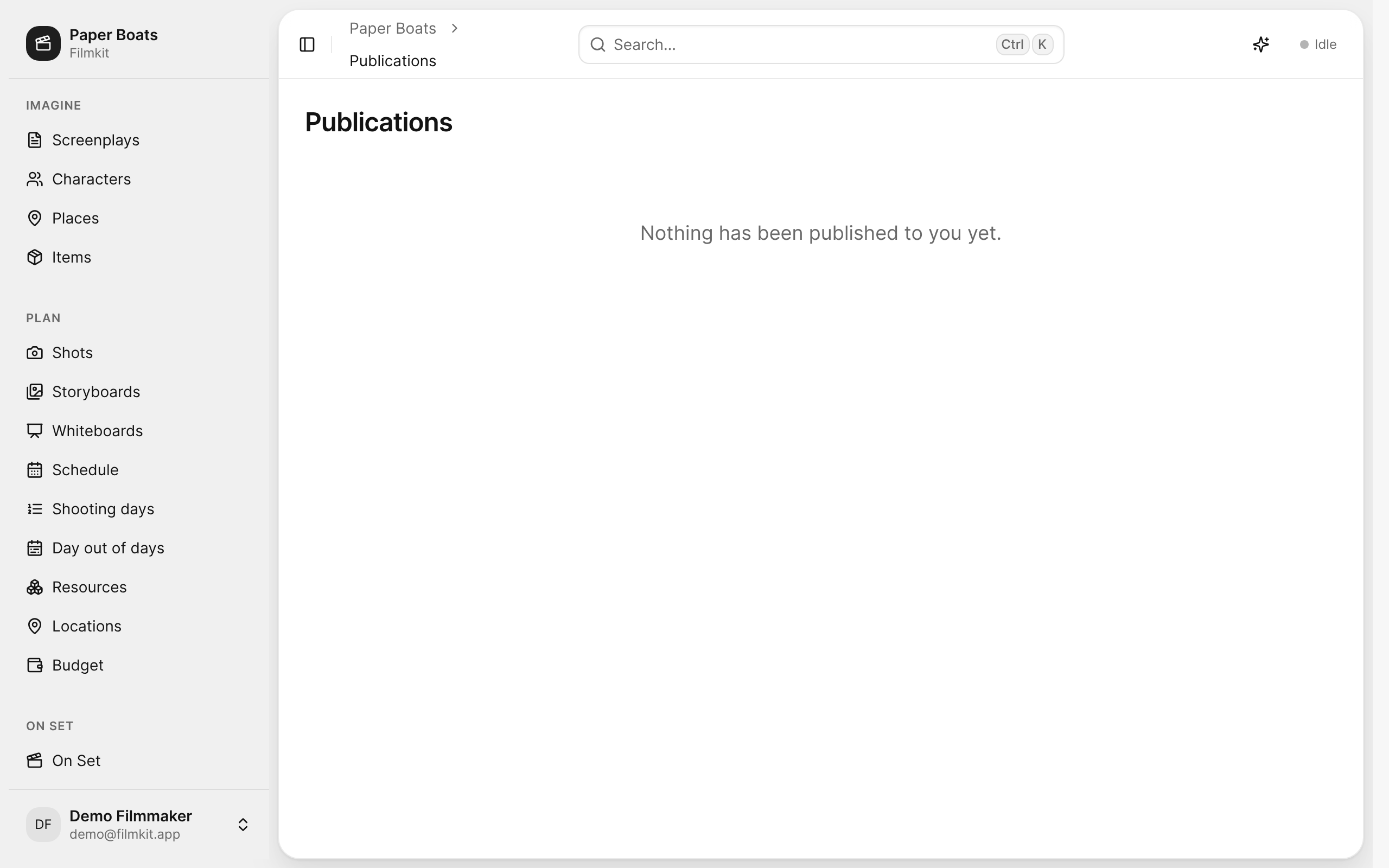Open Screenplays via its document icon

click(34, 140)
